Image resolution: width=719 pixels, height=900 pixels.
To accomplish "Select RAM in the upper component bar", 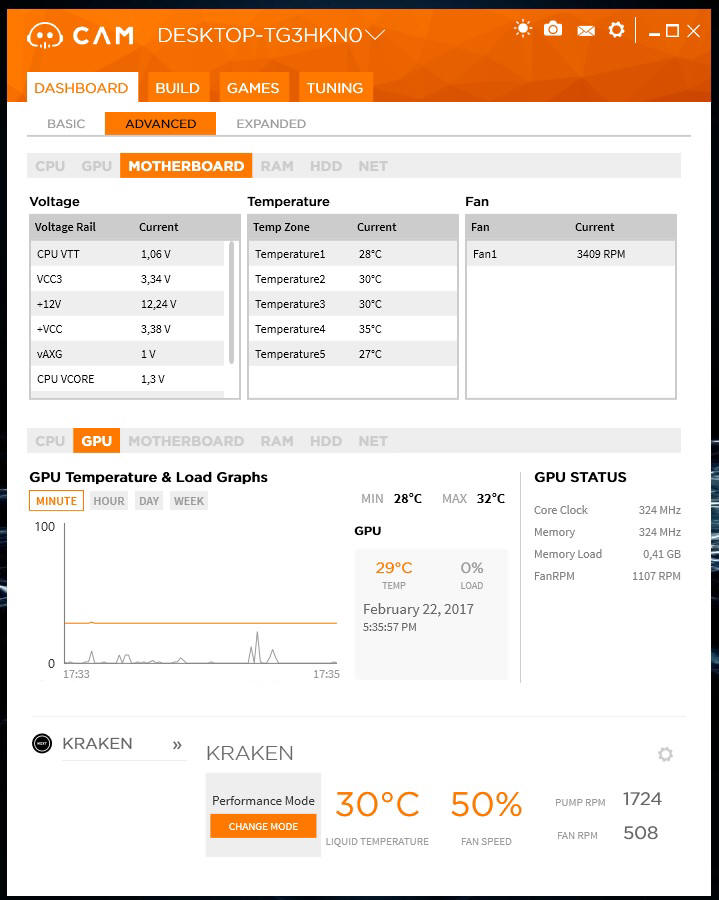I will (x=277, y=166).
